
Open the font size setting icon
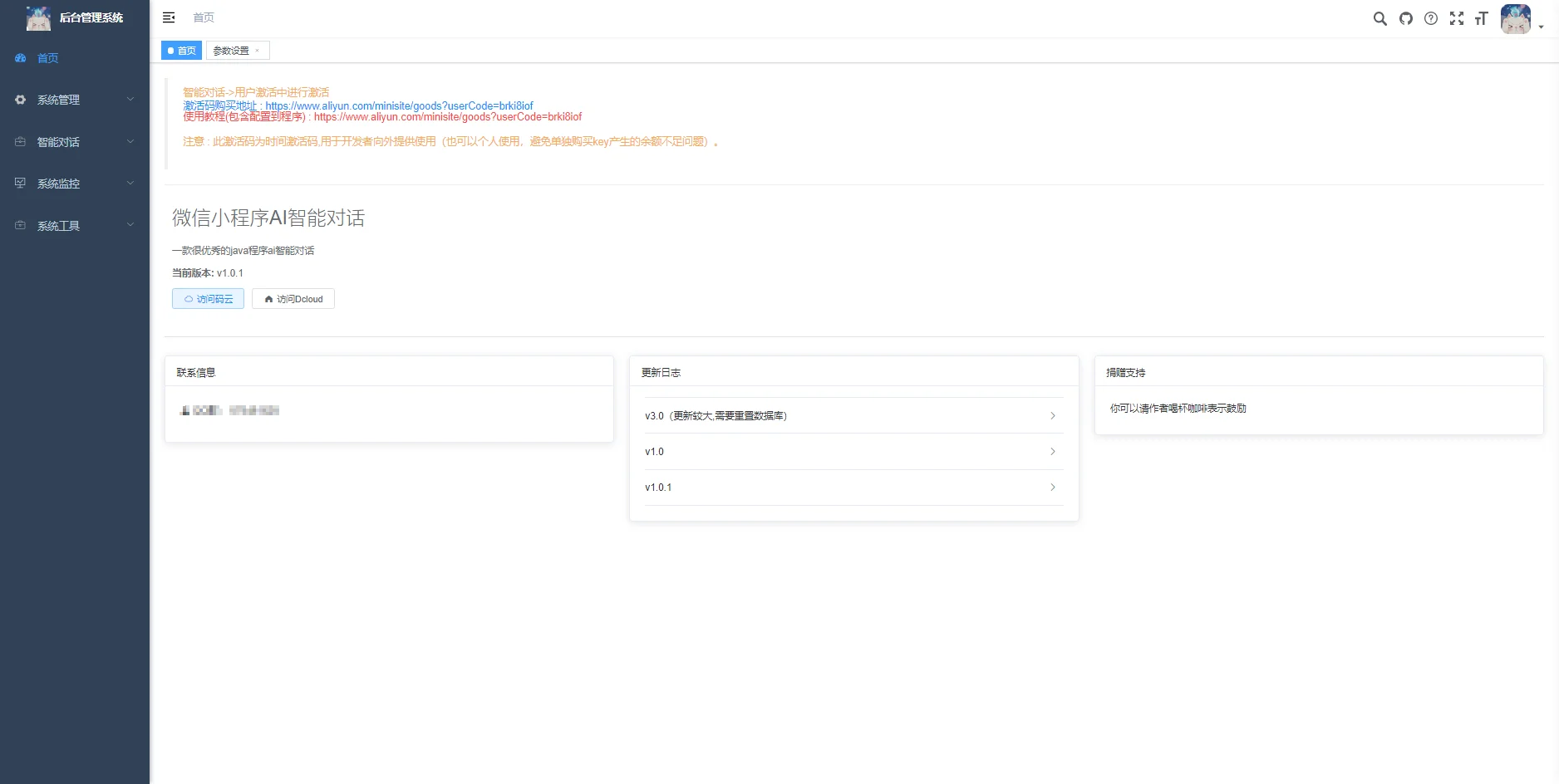coord(1481,18)
